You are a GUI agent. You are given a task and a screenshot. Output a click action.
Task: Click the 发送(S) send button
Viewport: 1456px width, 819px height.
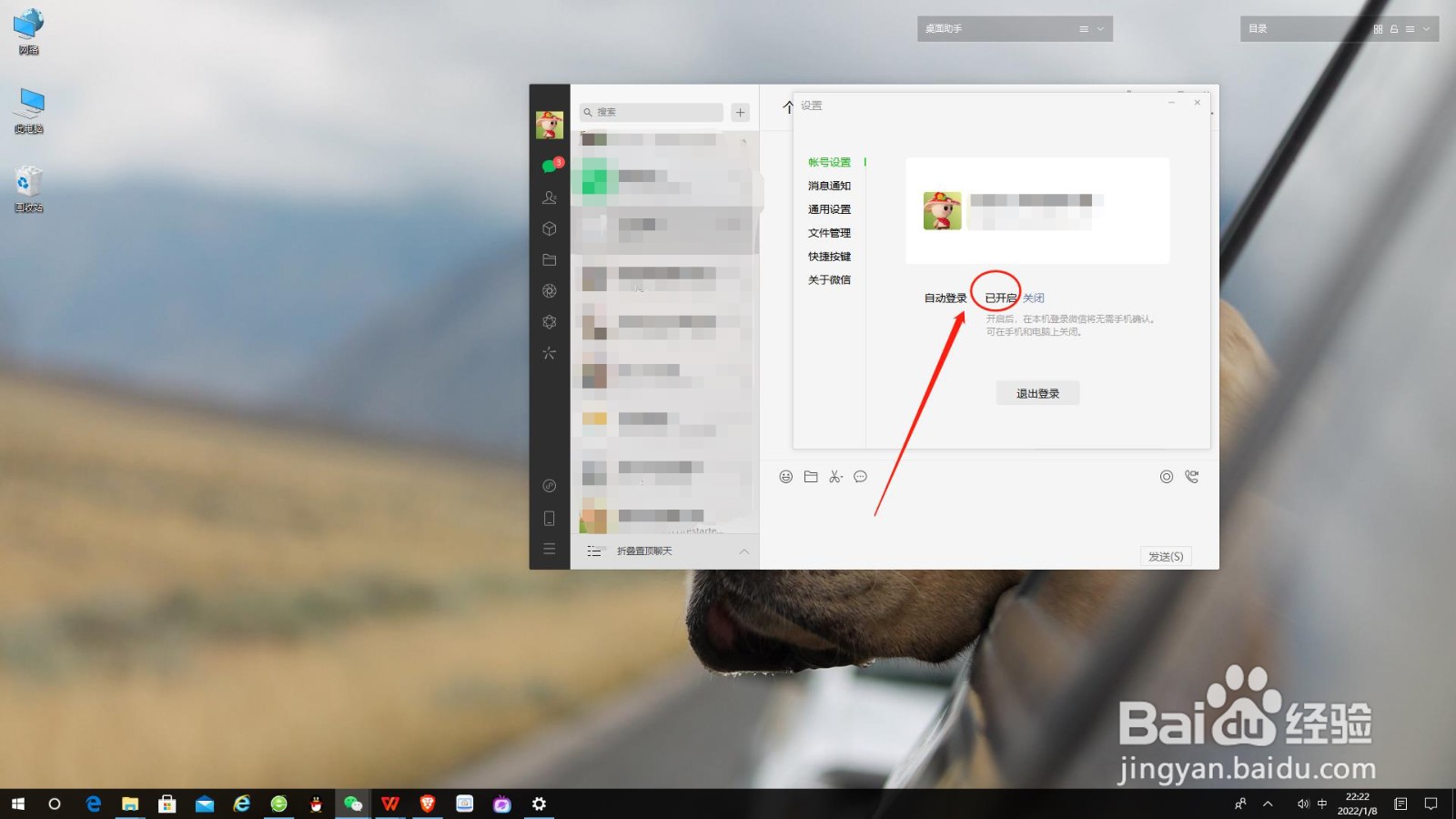point(1166,556)
